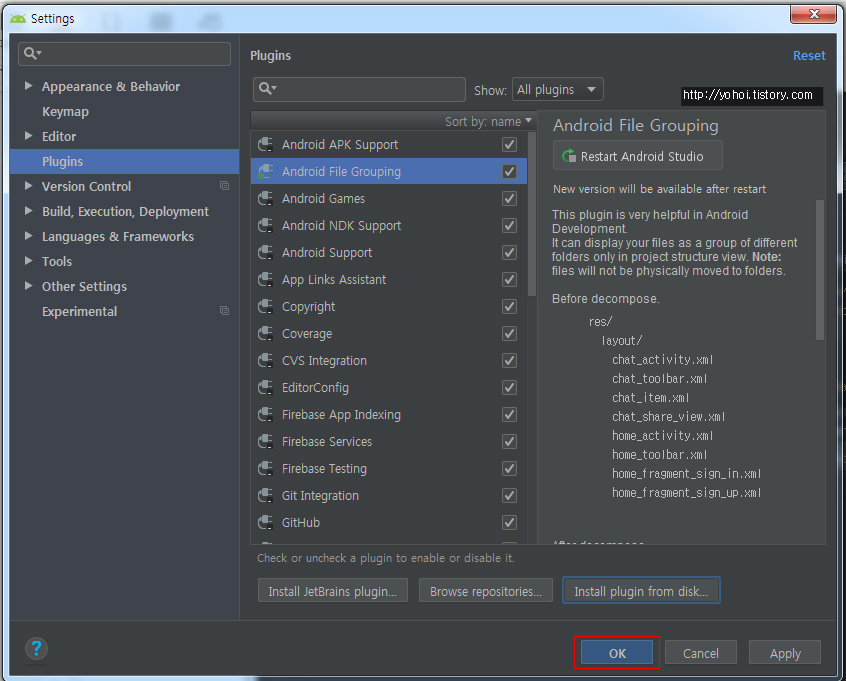
Task: Open the Show All plugins dropdown
Action: pyautogui.click(x=557, y=90)
